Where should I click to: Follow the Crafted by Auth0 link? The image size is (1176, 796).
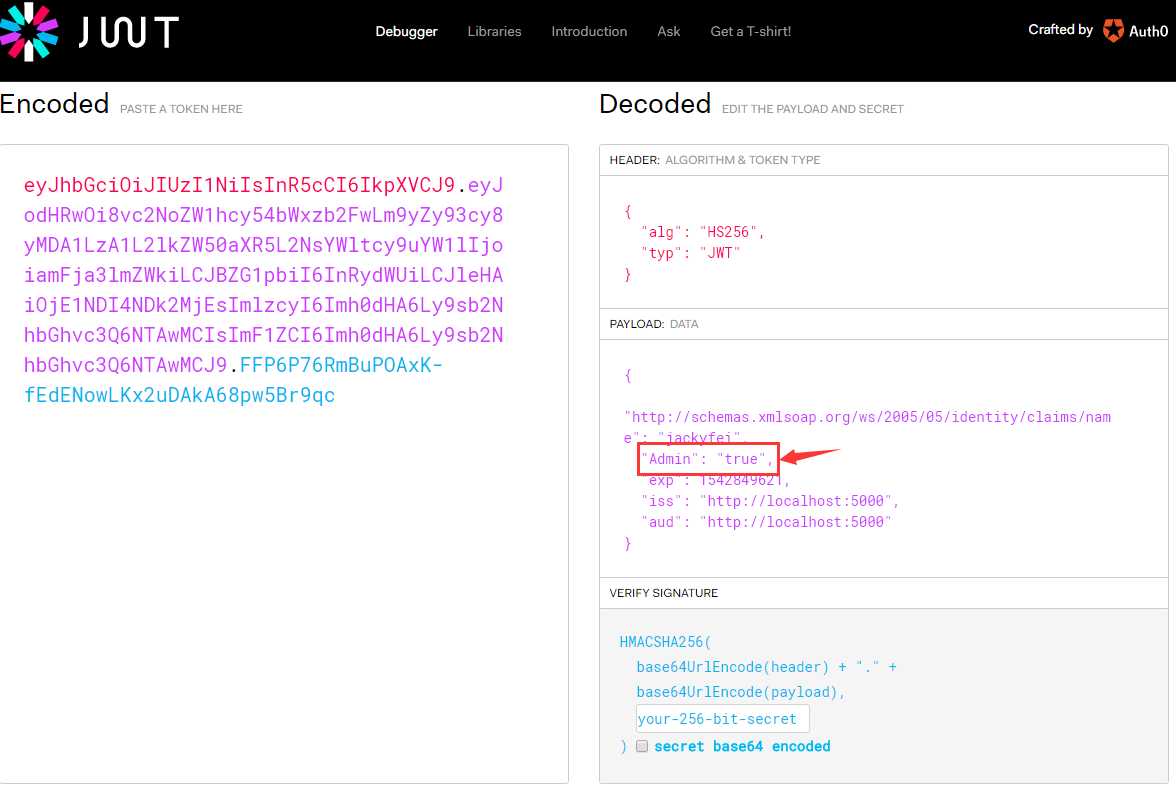click(1098, 31)
